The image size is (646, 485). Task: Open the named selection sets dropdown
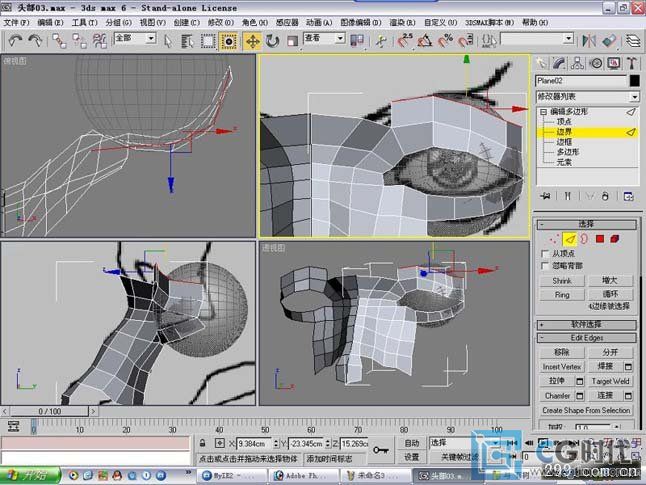(x=537, y=39)
